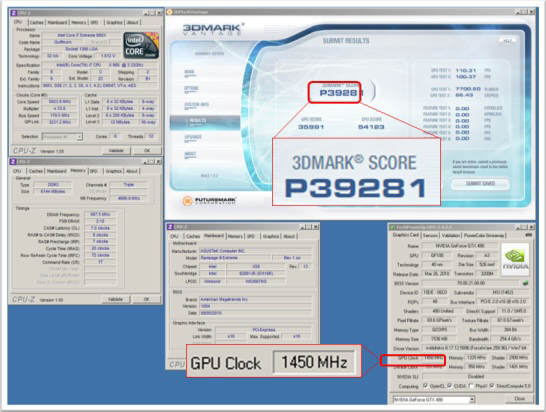Click the NVIDIA SLI status field in GPU-Z

pos(476,376)
